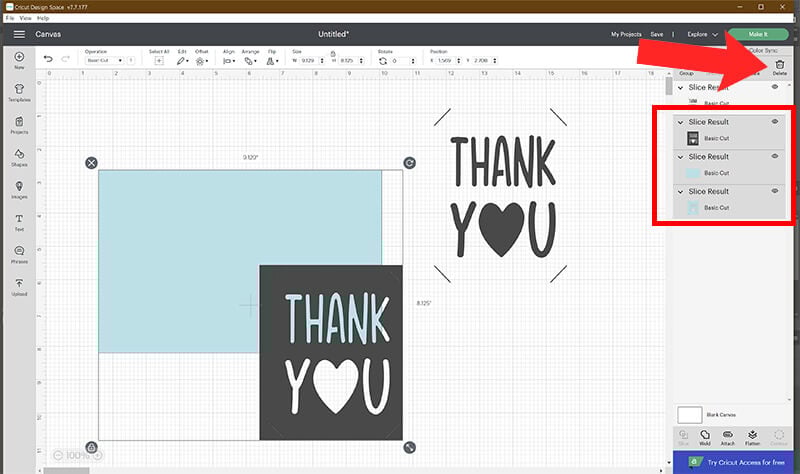Click the Rotate icon in toolbar
The height and width of the screenshot is (474, 800).
click(x=383, y=61)
